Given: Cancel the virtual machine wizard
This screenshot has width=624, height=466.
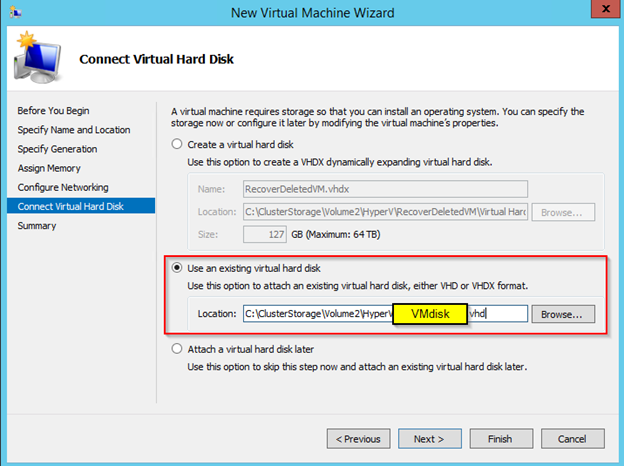Looking at the screenshot, I should pos(571,438).
